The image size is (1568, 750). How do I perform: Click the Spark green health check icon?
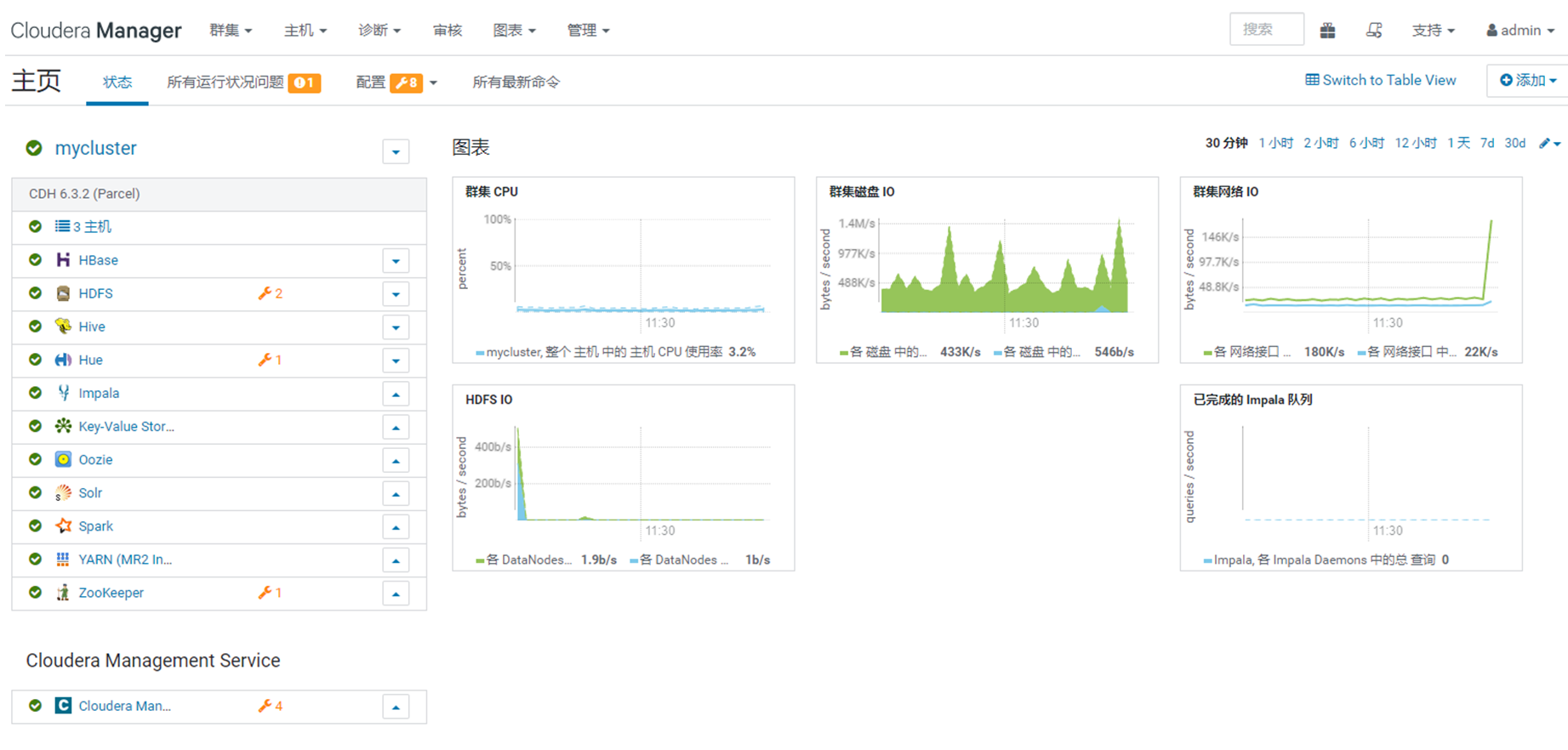35,526
